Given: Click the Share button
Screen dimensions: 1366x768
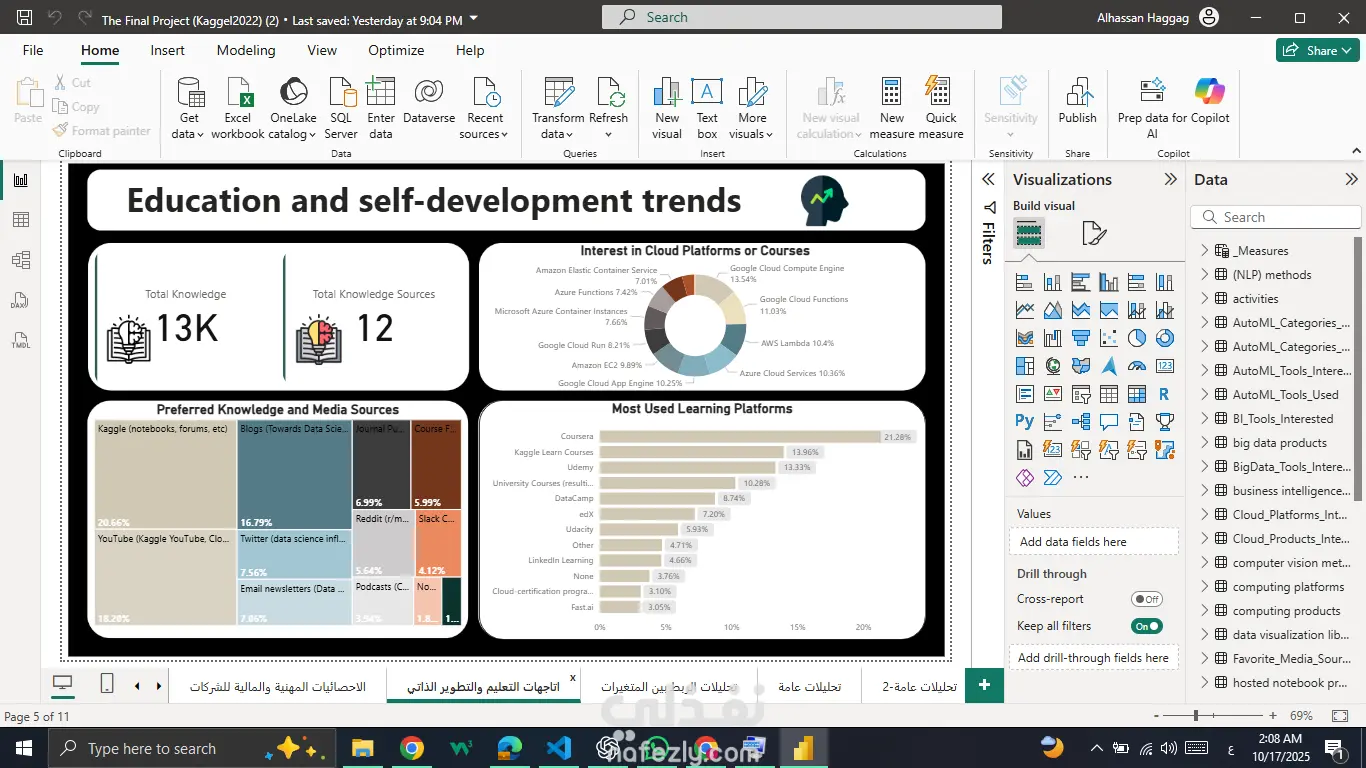Looking at the screenshot, I should click(1316, 50).
